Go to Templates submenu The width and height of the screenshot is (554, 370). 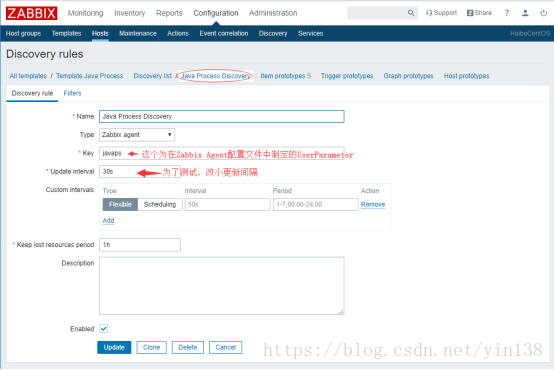point(66,33)
